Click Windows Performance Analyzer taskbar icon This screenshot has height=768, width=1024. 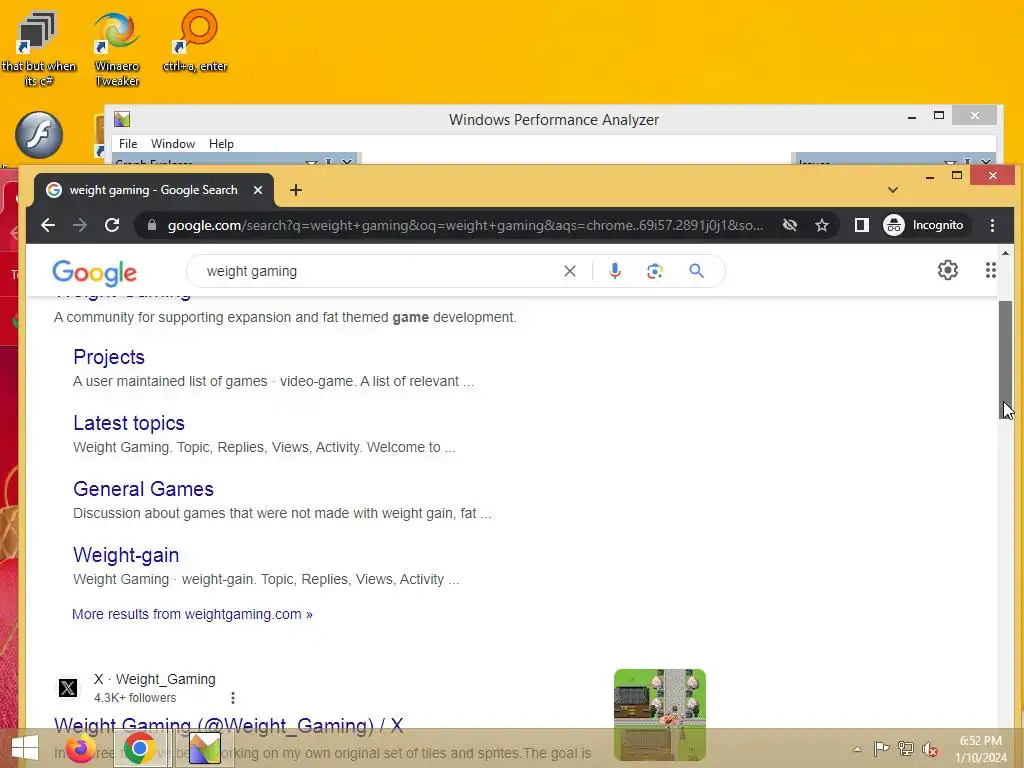[x=204, y=748]
